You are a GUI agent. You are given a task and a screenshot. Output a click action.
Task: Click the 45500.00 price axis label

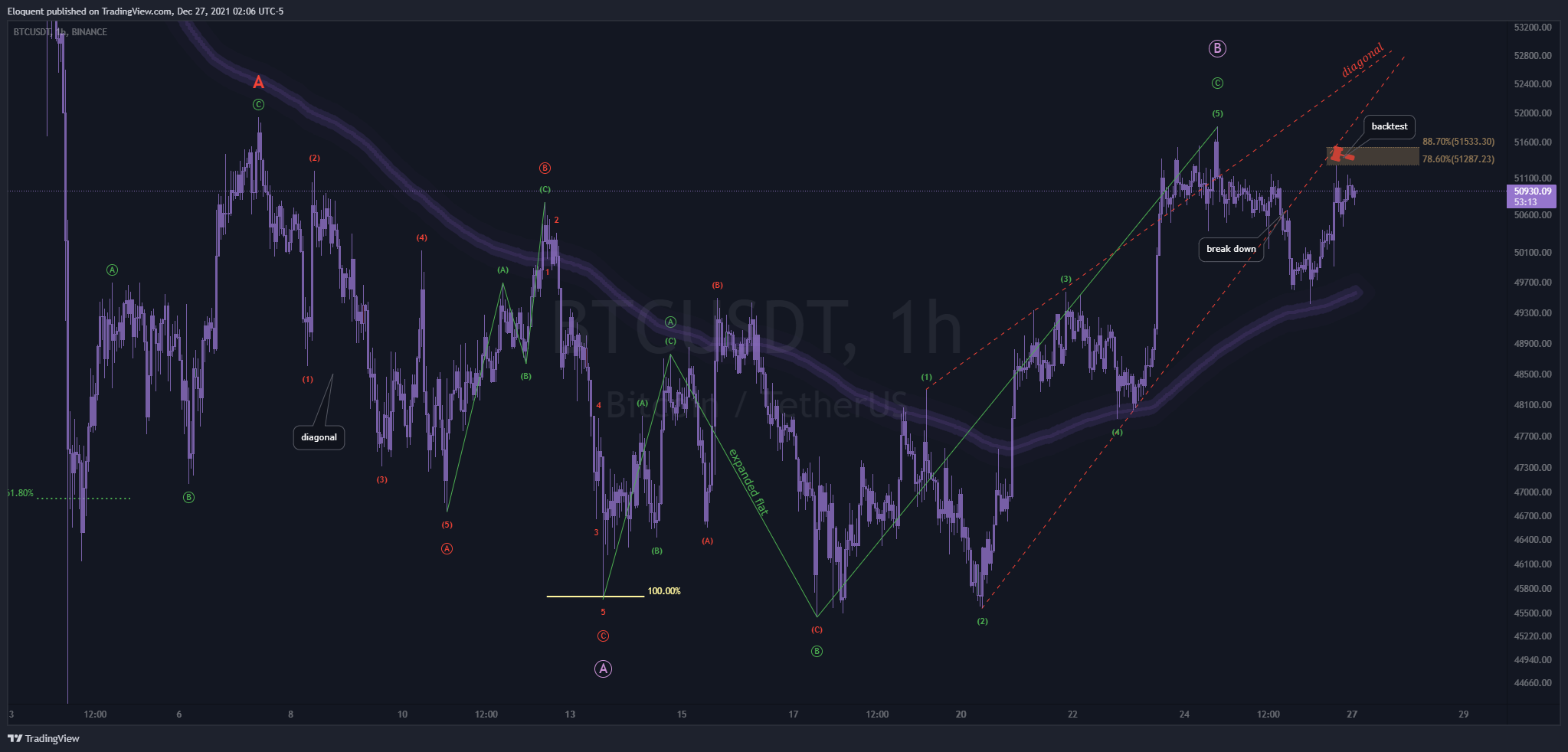[1533, 613]
